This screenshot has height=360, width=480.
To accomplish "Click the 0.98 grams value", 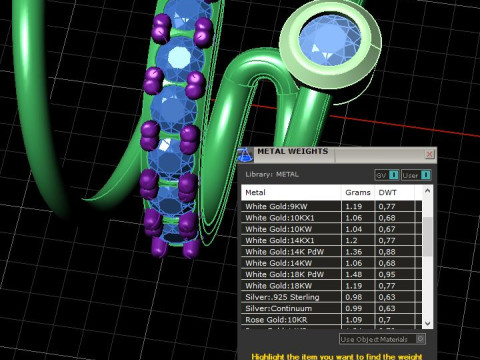I will (x=354, y=297).
